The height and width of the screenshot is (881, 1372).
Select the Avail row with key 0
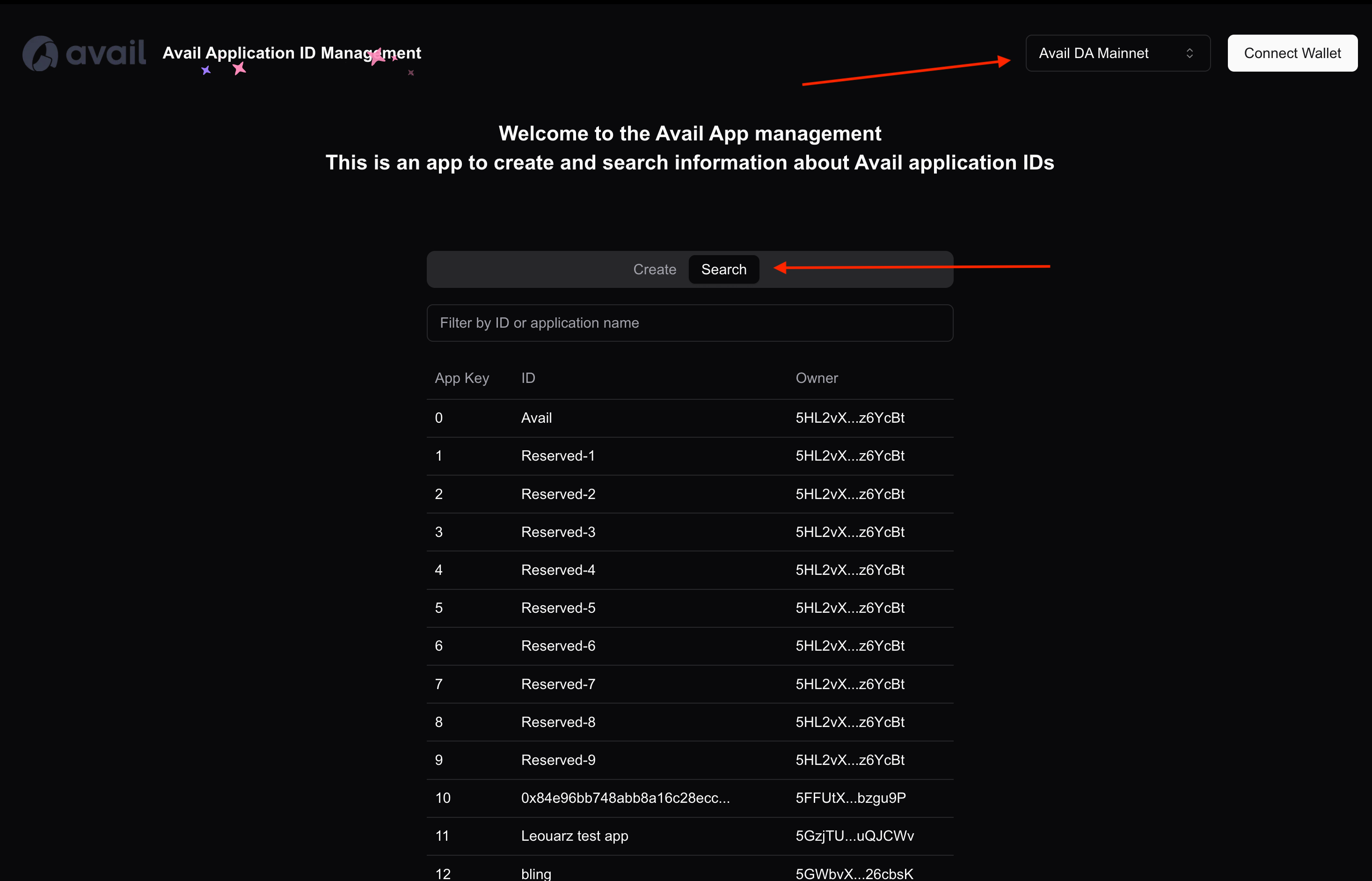(536, 418)
